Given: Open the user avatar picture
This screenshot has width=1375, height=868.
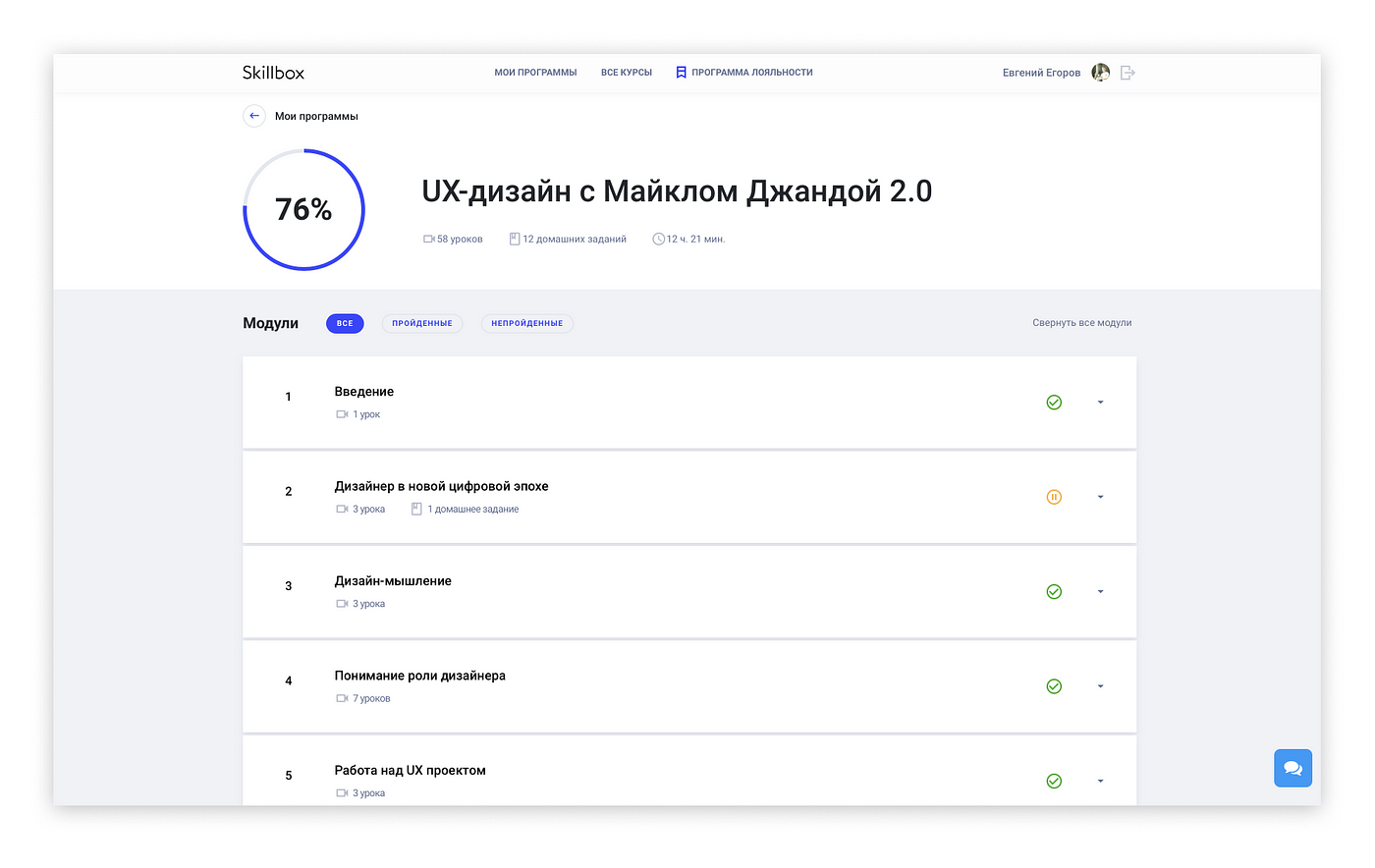Looking at the screenshot, I should click(1101, 73).
